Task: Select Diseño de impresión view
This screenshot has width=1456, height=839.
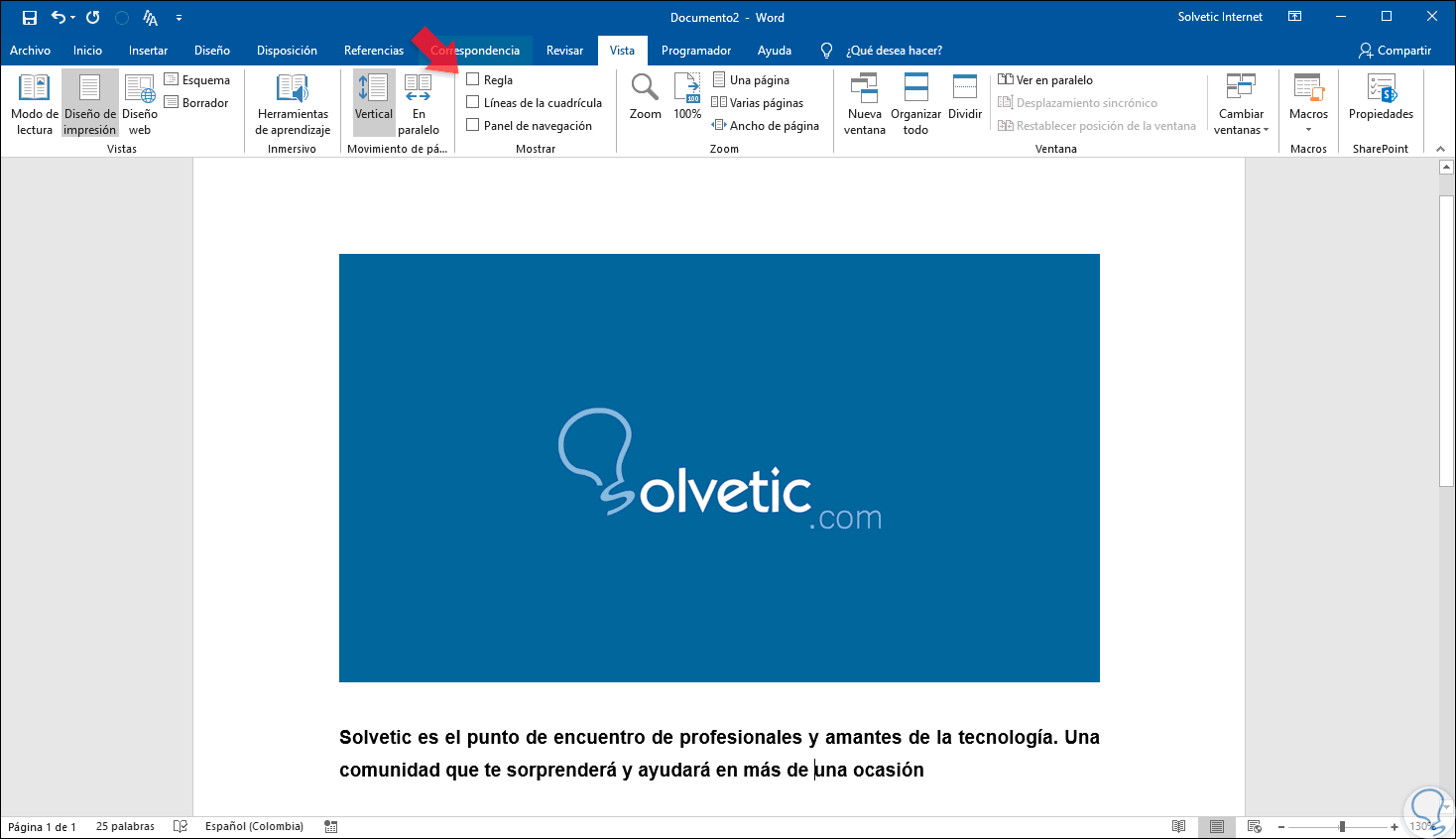Action: 90,103
